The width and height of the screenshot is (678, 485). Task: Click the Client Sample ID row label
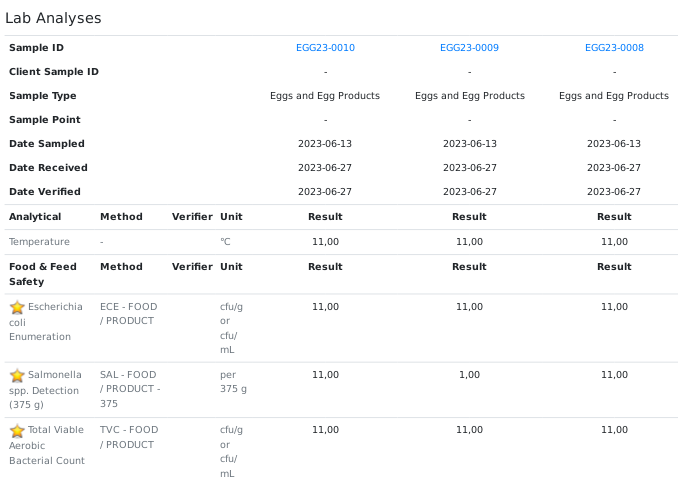(x=54, y=72)
